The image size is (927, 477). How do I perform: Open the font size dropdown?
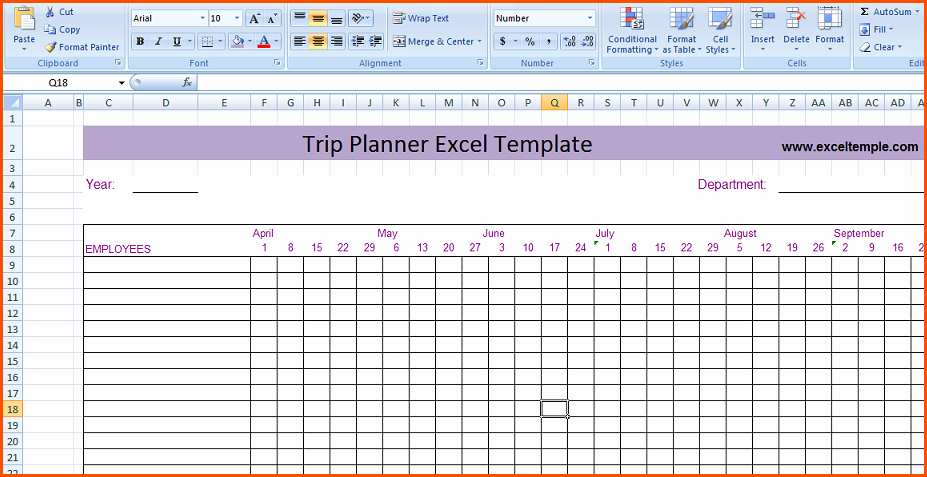238,18
